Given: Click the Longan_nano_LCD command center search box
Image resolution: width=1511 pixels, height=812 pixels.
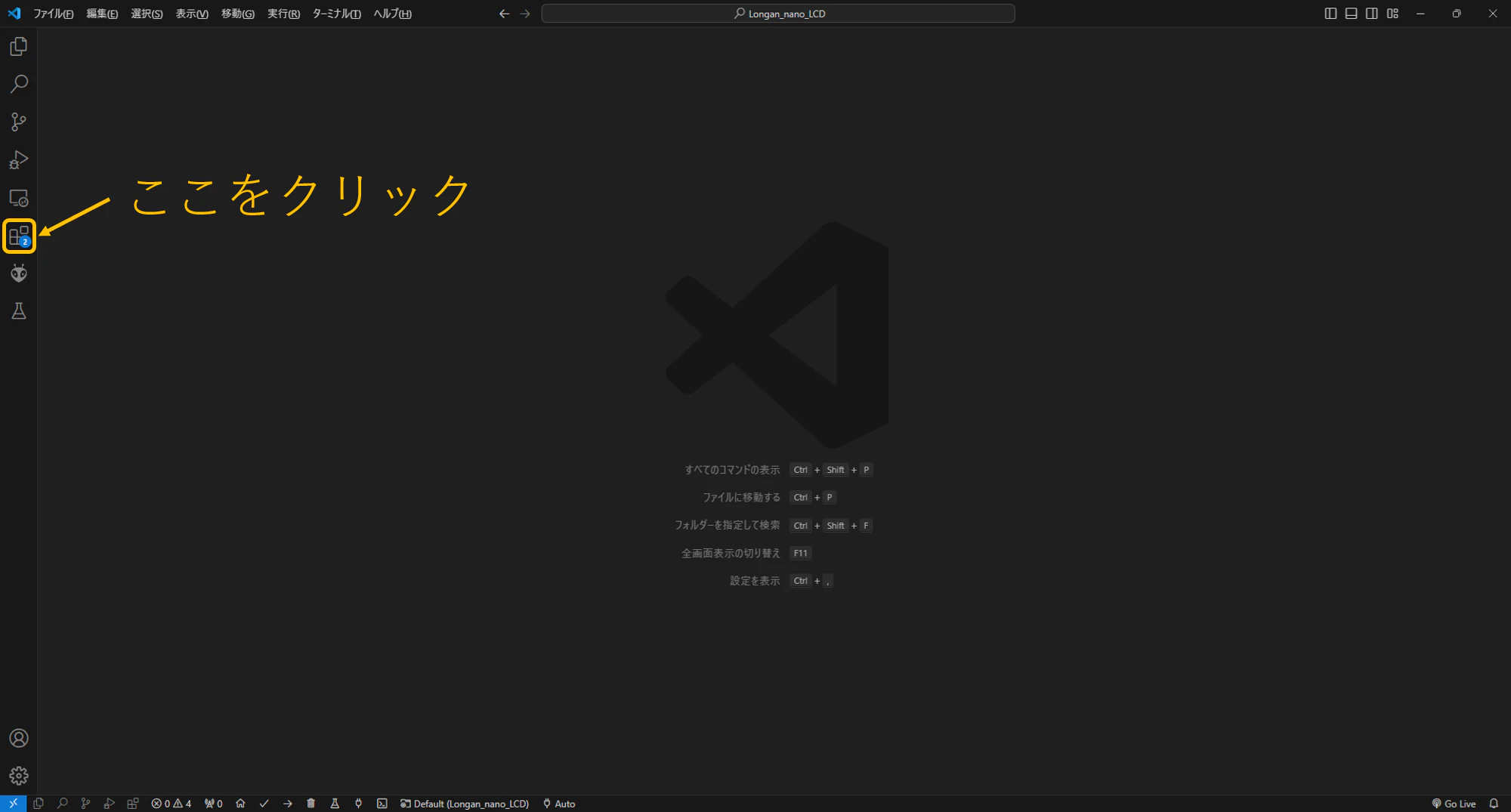Looking at the screenshot, I should click(x=778, y=14).
